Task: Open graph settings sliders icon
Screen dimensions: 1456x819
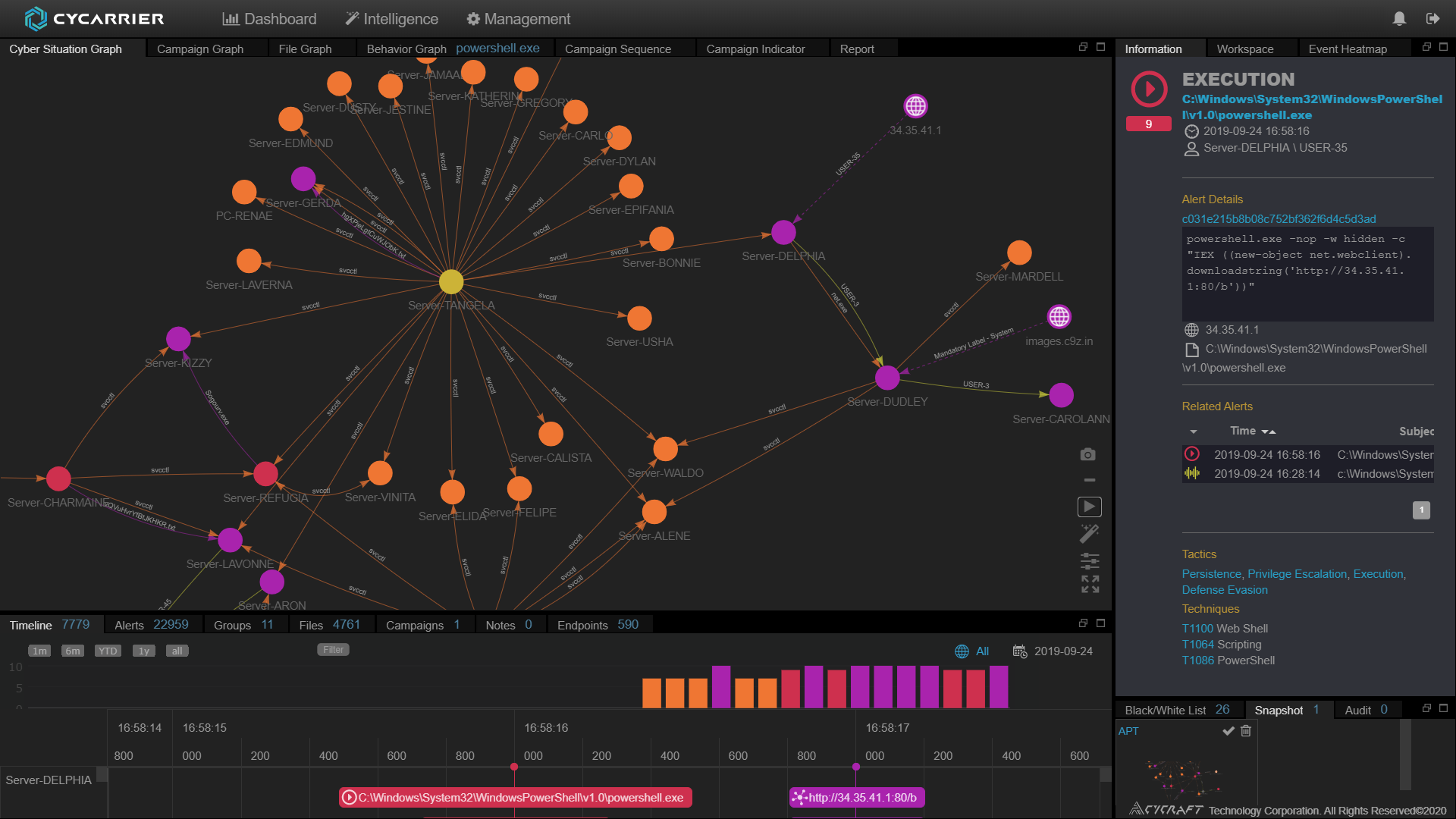Action: (x=1090, y=560)
